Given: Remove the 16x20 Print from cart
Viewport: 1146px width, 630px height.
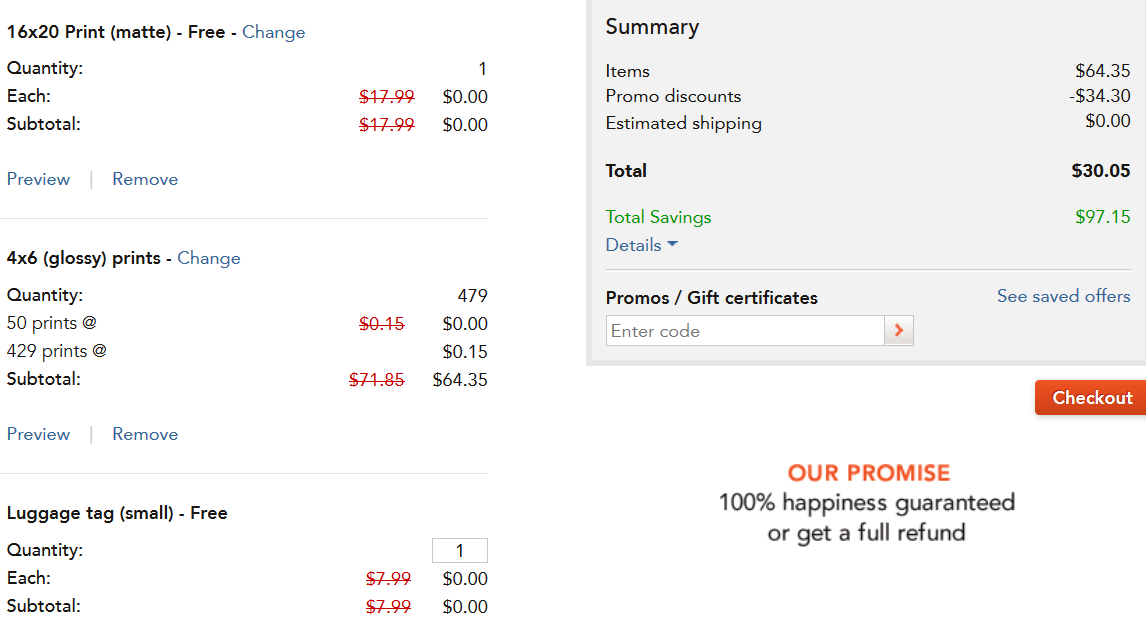Looking at the screenshot, I should click(x=144, y=178).
